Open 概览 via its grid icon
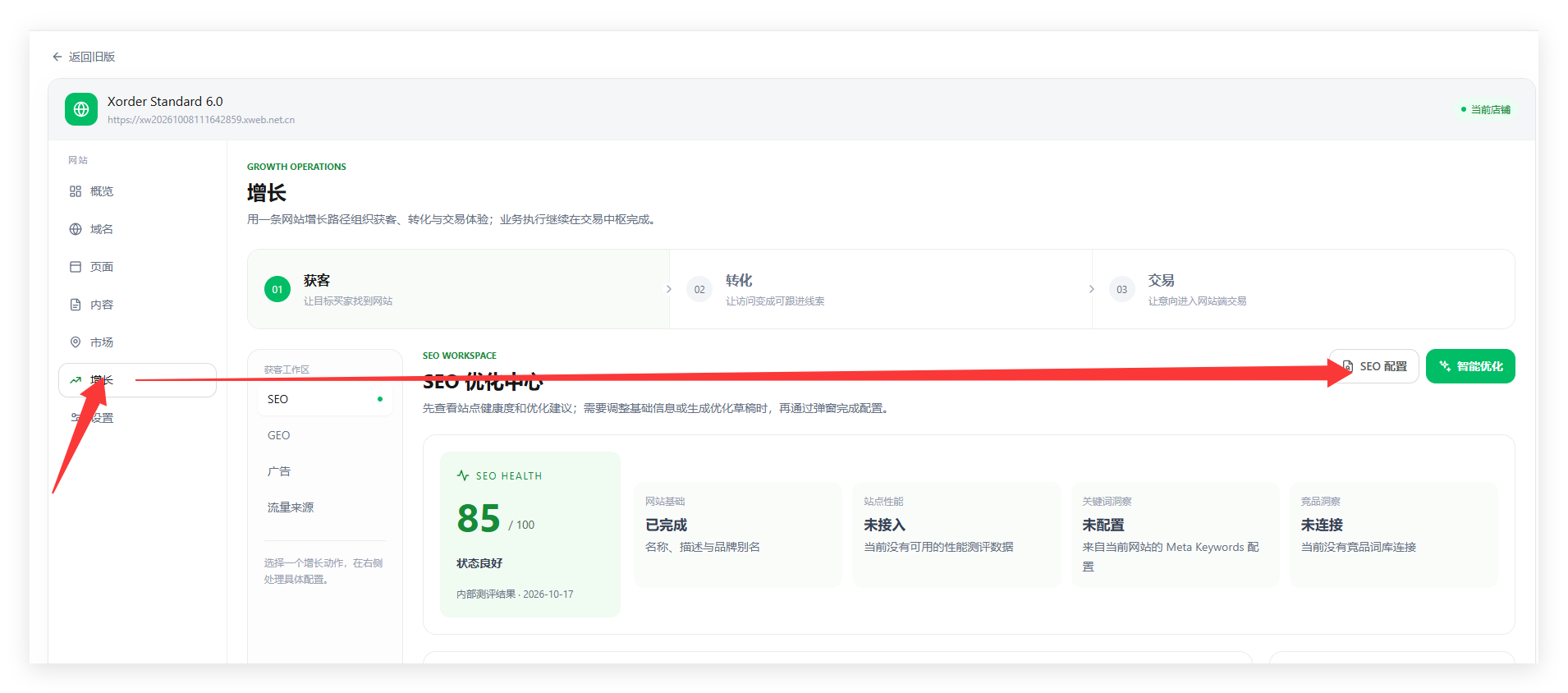 (x=76, y=191)
